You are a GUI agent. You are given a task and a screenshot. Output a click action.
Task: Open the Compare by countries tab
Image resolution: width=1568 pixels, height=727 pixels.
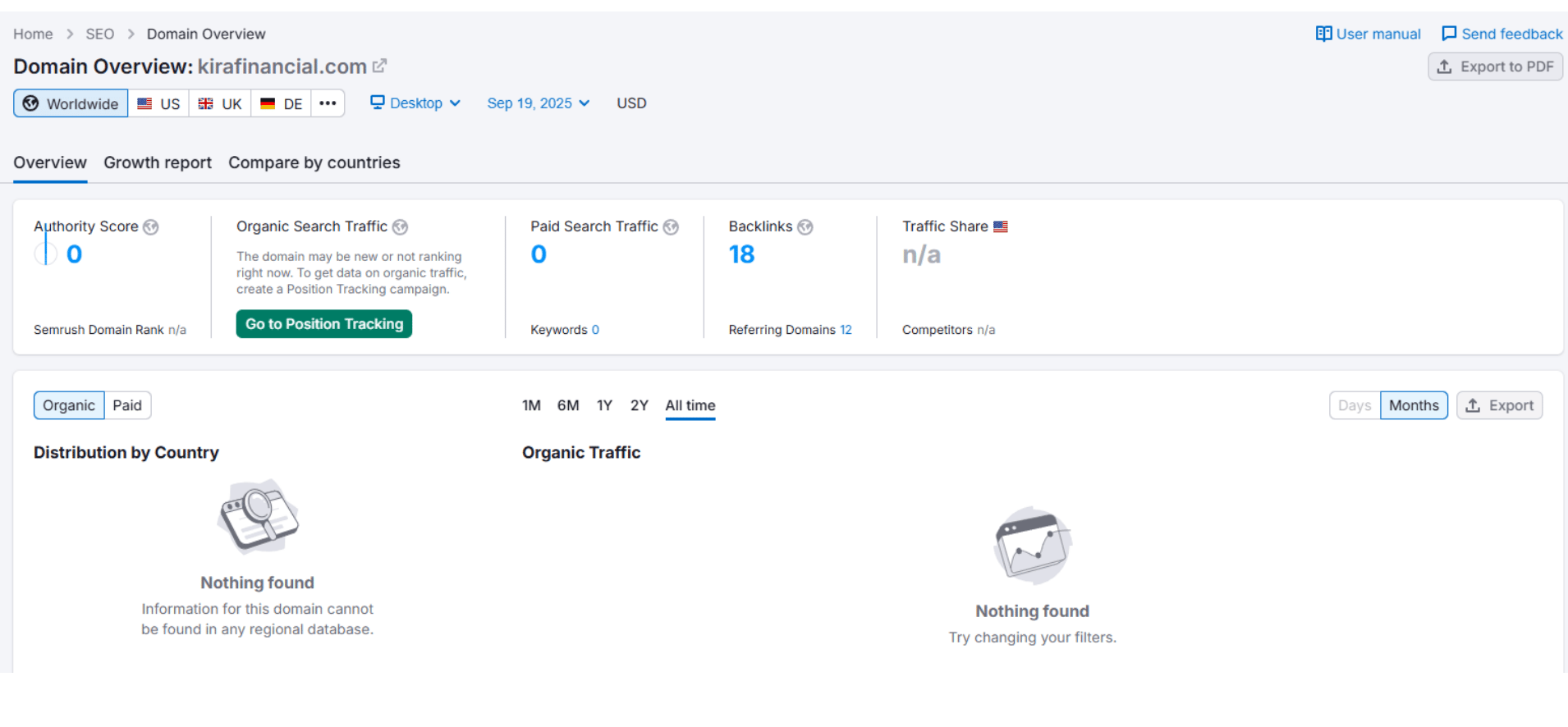[x=314, y=162]
